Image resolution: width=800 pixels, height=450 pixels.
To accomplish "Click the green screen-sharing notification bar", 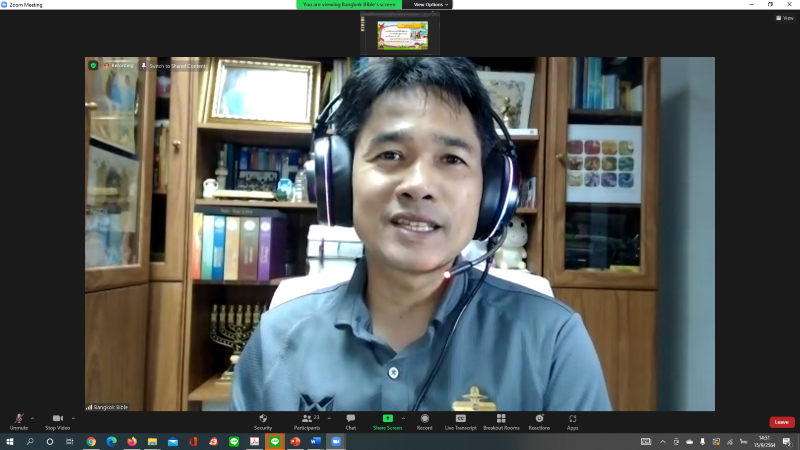I will pos(349,5).
